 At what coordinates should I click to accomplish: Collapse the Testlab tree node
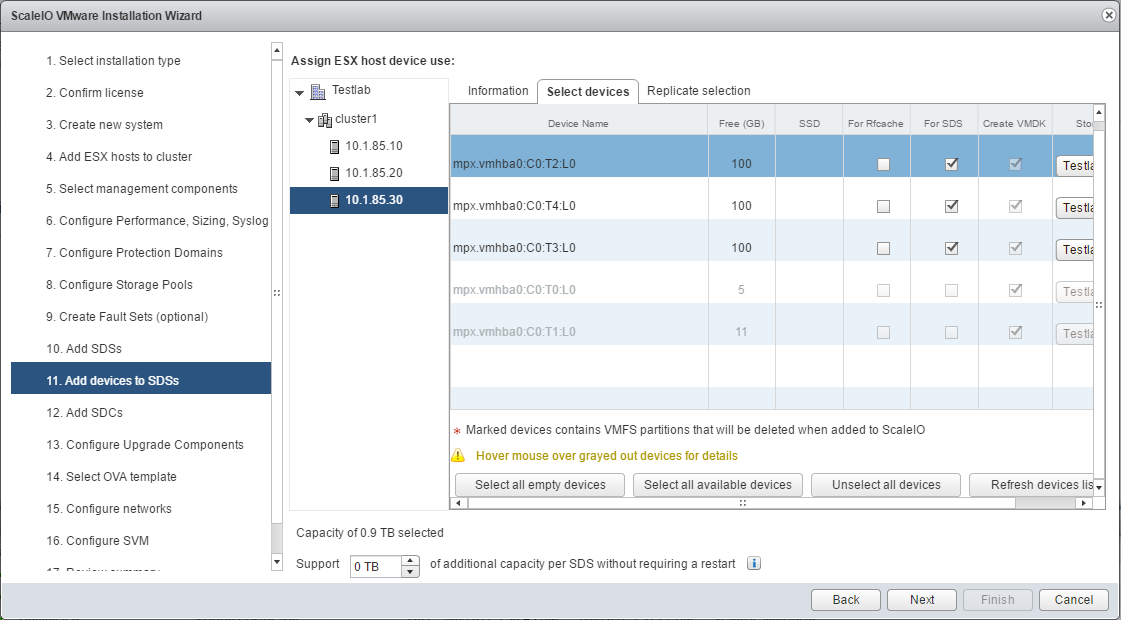[300, 92]
